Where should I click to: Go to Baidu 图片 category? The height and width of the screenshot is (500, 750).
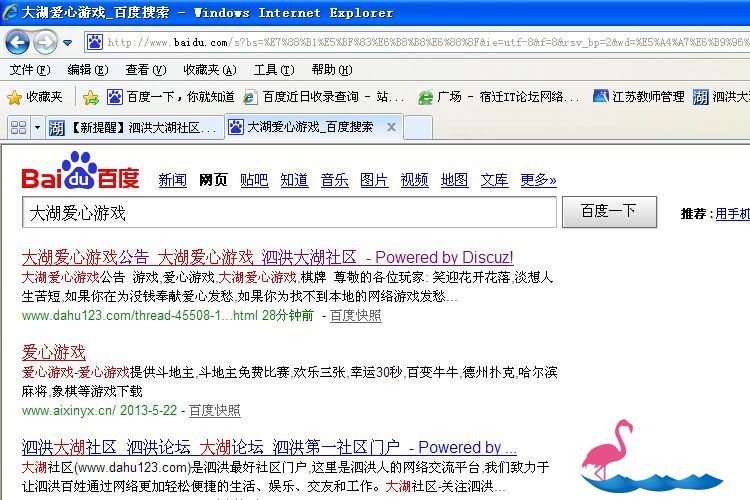tap(374, 180)
